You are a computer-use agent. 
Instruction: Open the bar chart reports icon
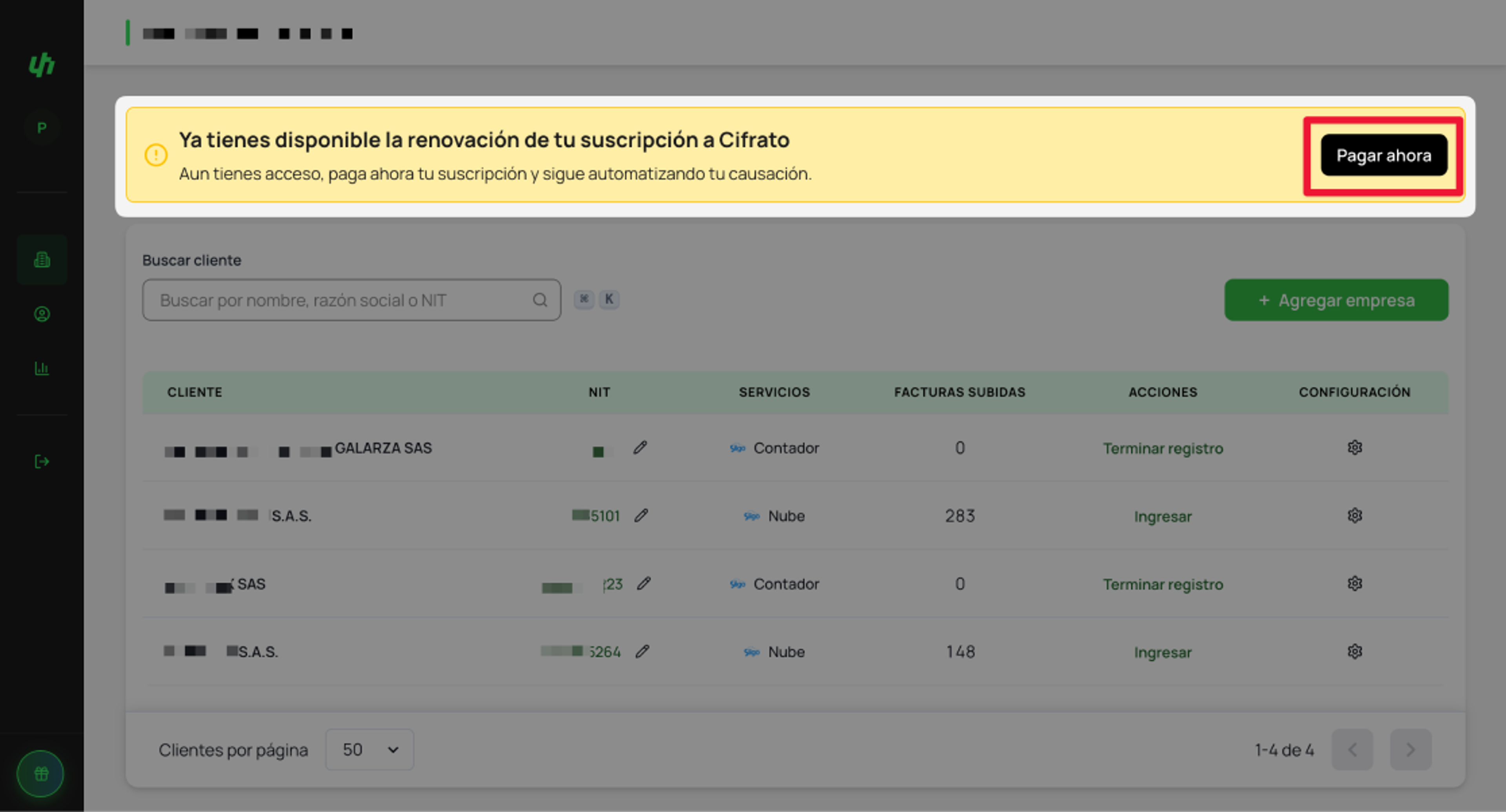(x=42, y=368)
